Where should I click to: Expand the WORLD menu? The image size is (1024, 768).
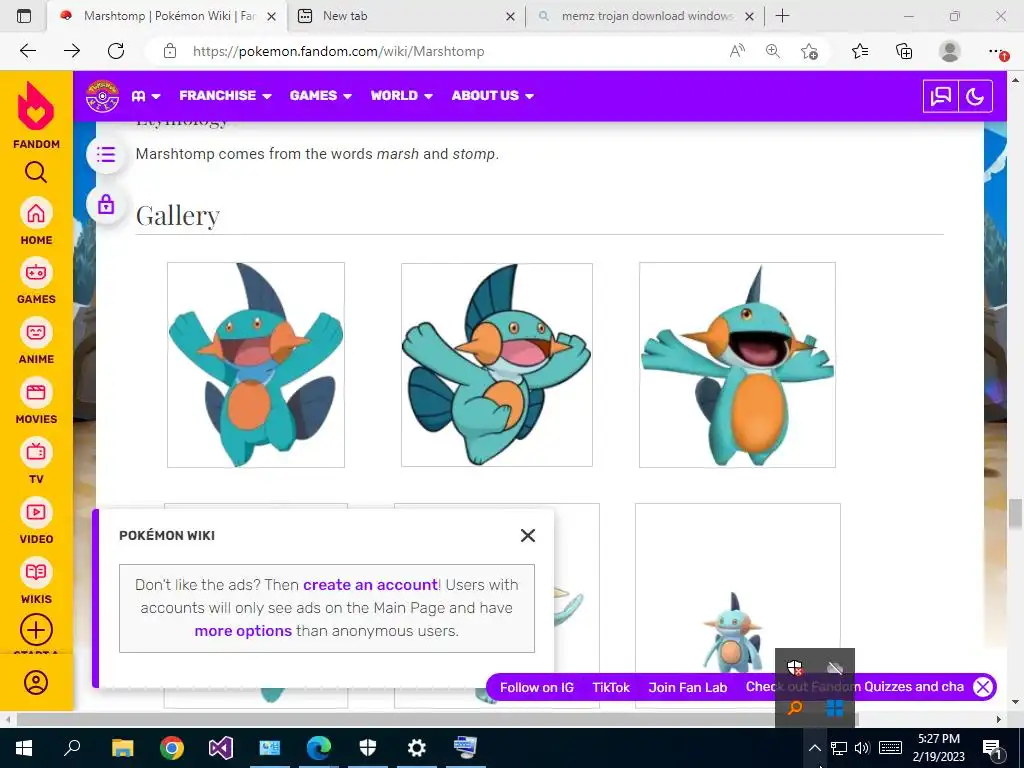[402, 95]
